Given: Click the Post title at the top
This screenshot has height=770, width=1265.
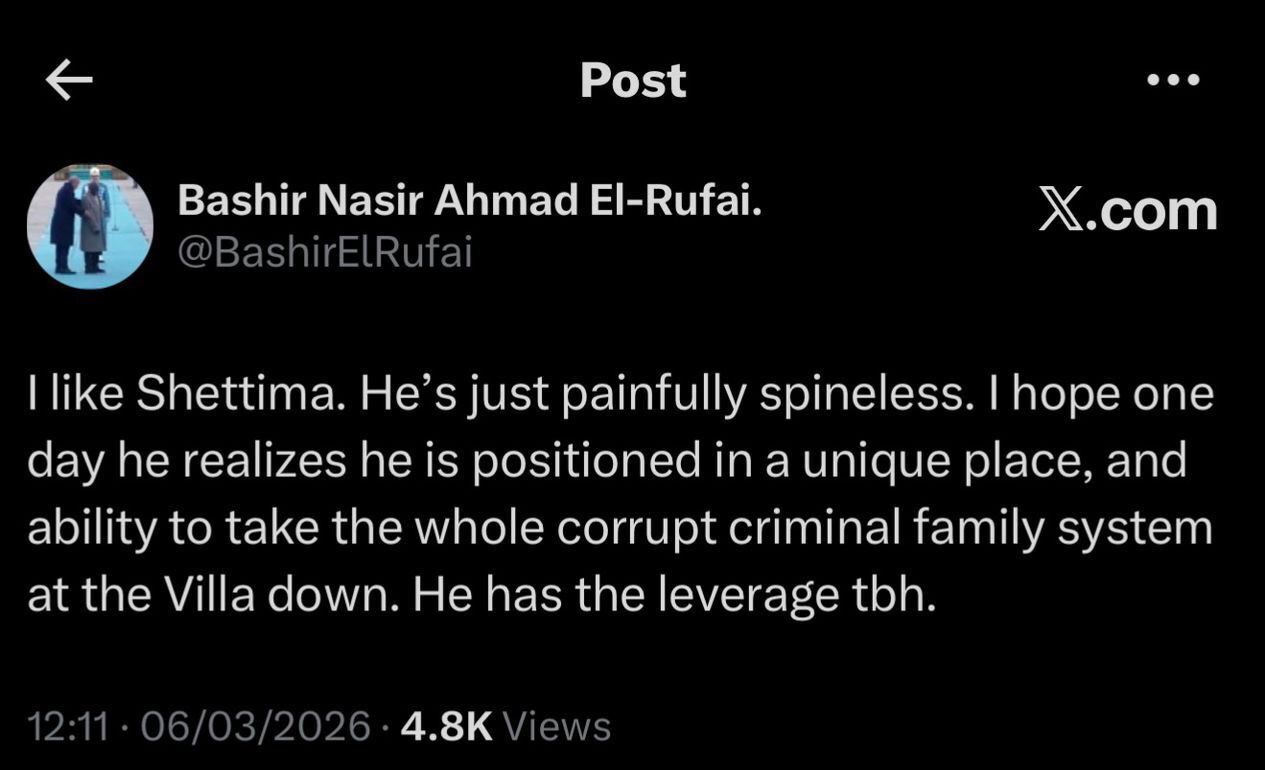Looking at the screenshot, I should (x=632, y=80).
